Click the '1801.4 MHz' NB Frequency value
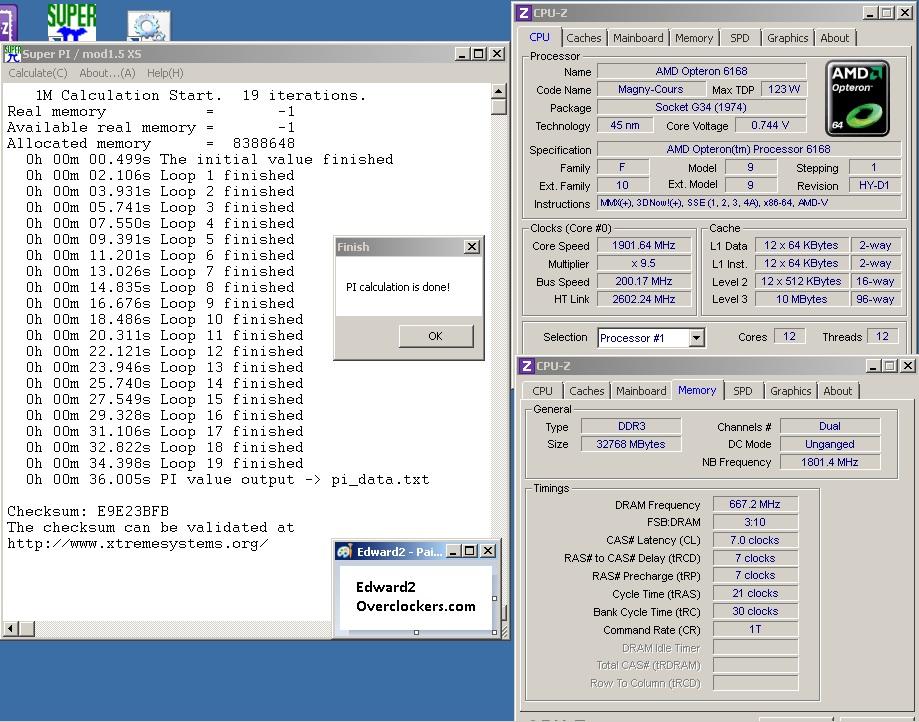This screenshot has width=919, height=722. (x=829, y=462)
